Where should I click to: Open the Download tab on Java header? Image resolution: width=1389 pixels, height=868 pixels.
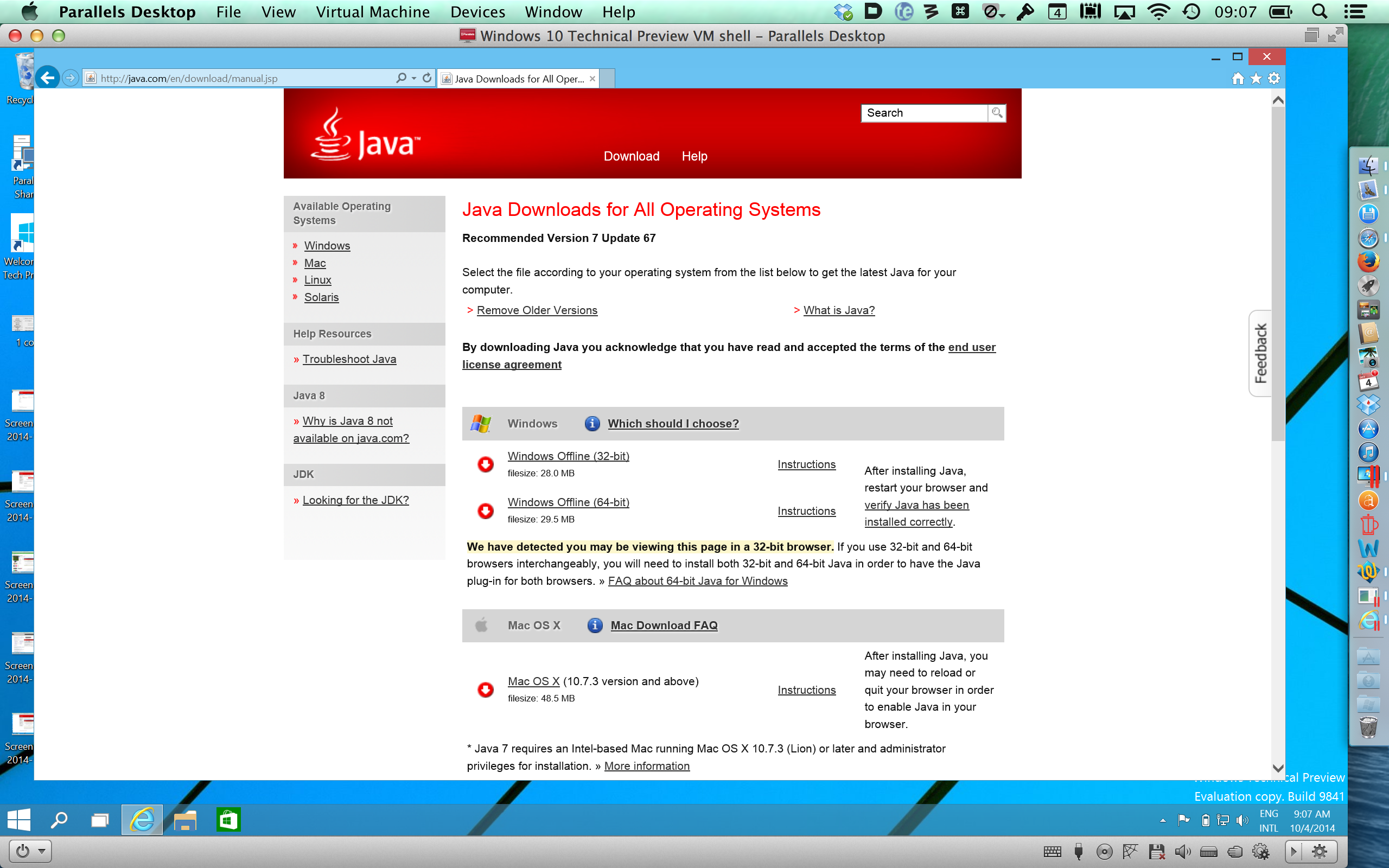pyautogui.click(x=632, y=156)
